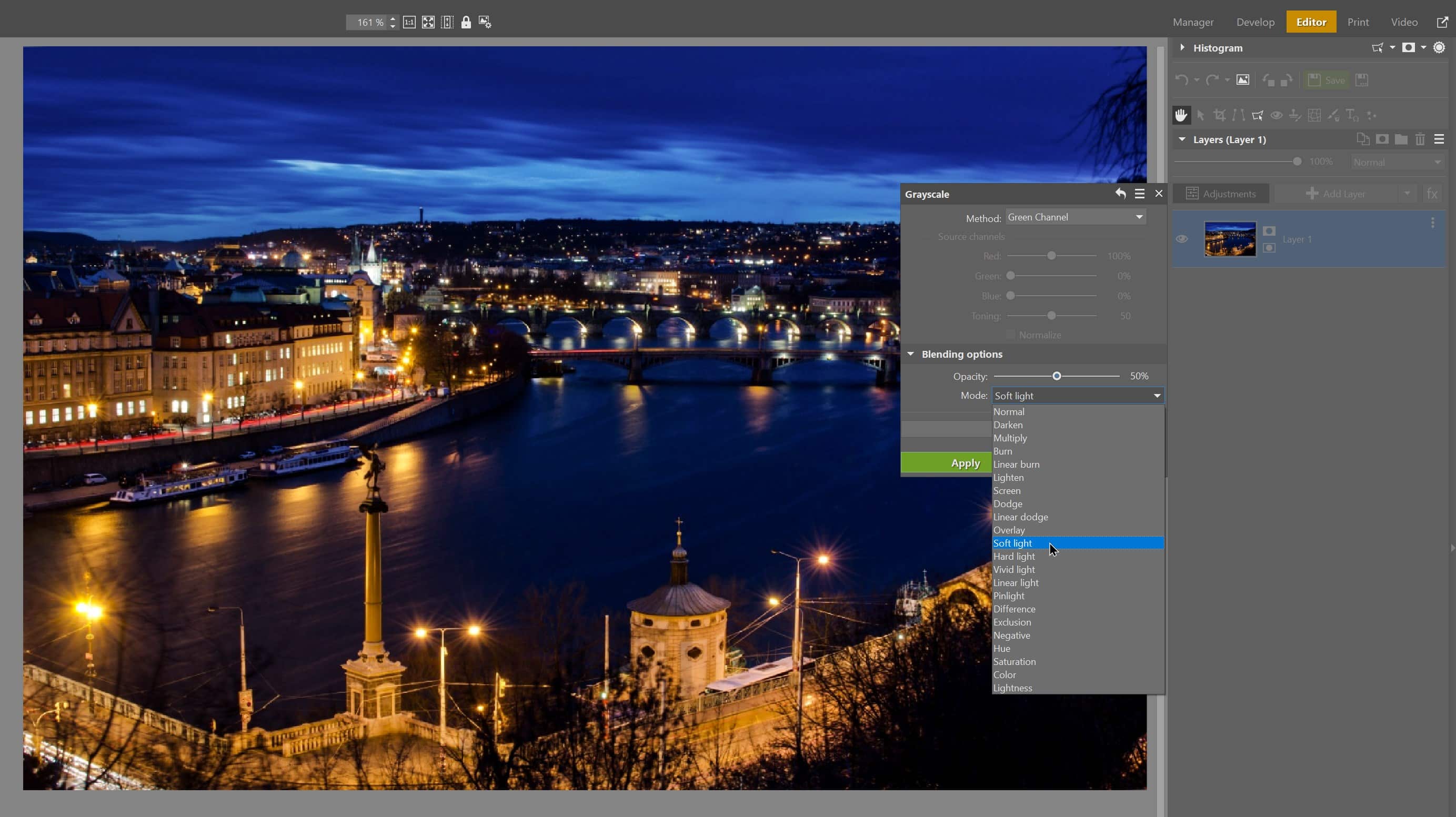Click the green Apply button

point(946,463)
